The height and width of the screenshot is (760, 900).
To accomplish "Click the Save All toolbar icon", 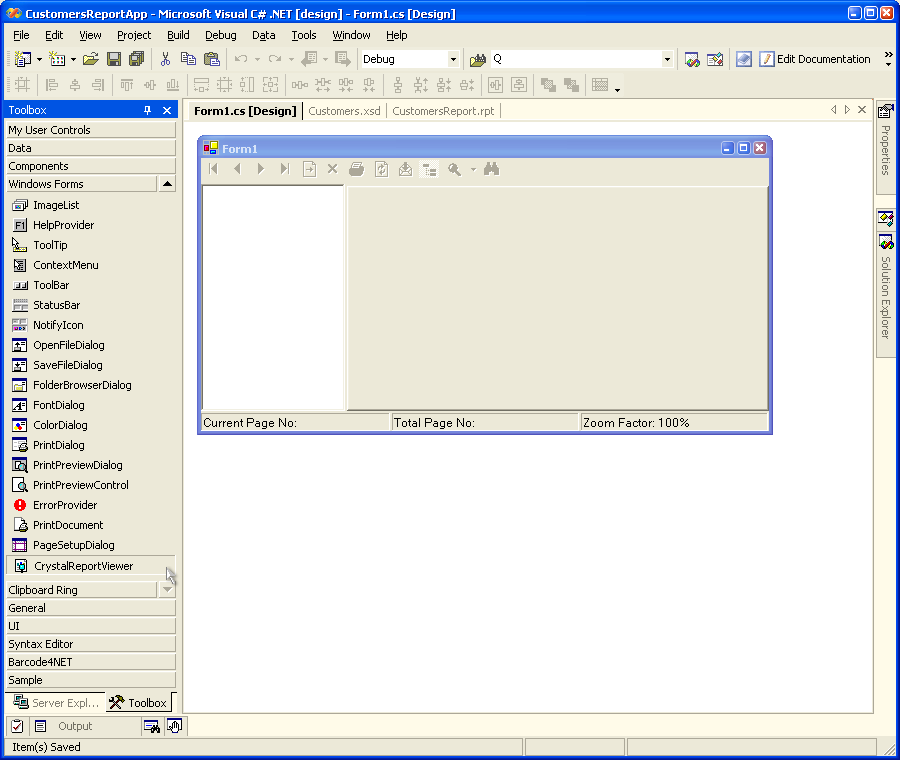I will [x=136, y=59].
